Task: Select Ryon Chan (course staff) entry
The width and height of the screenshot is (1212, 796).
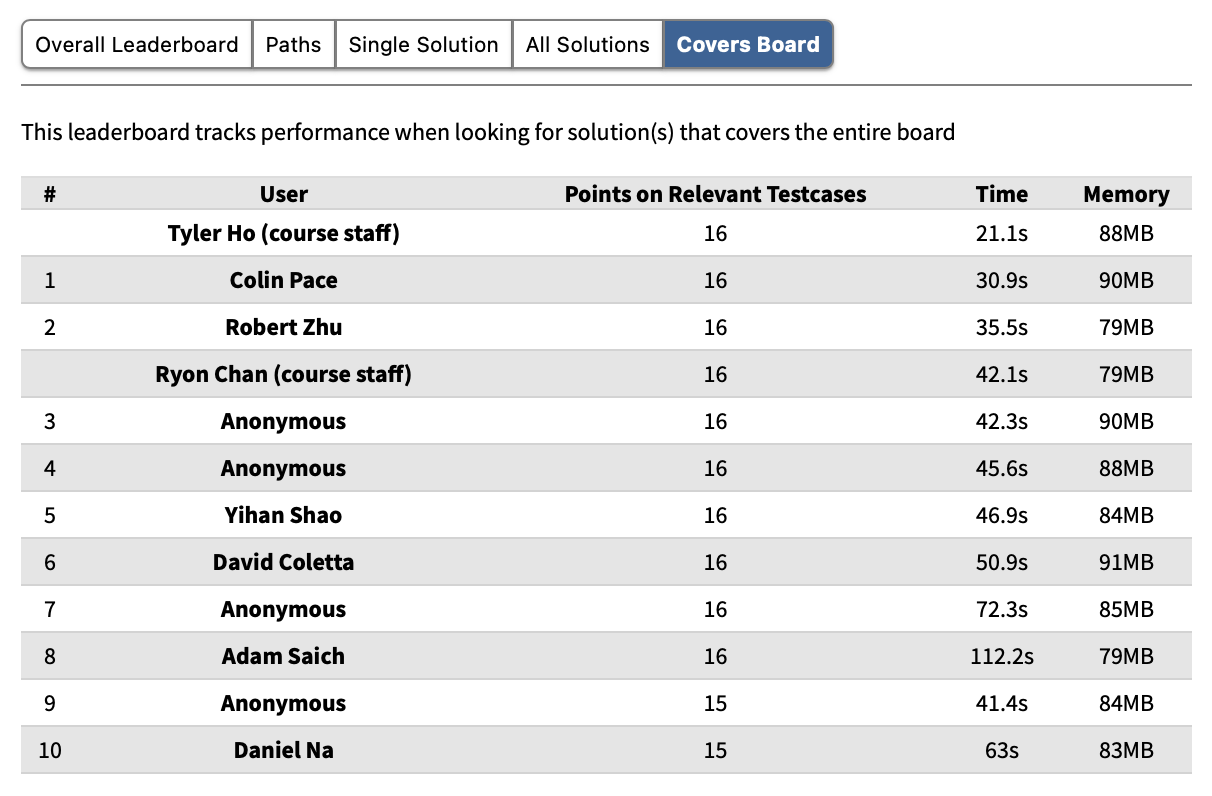Action: [284, 374]
